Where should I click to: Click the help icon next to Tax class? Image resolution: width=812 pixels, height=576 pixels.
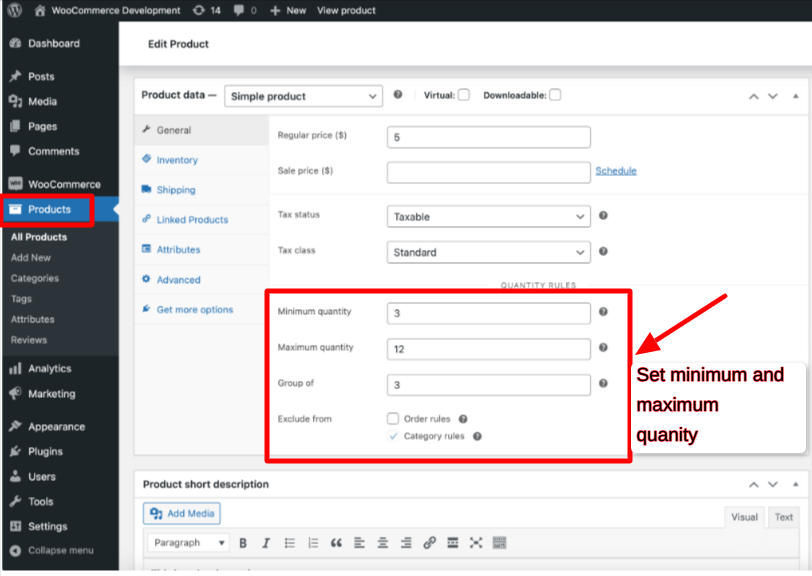tap(603, 251)
